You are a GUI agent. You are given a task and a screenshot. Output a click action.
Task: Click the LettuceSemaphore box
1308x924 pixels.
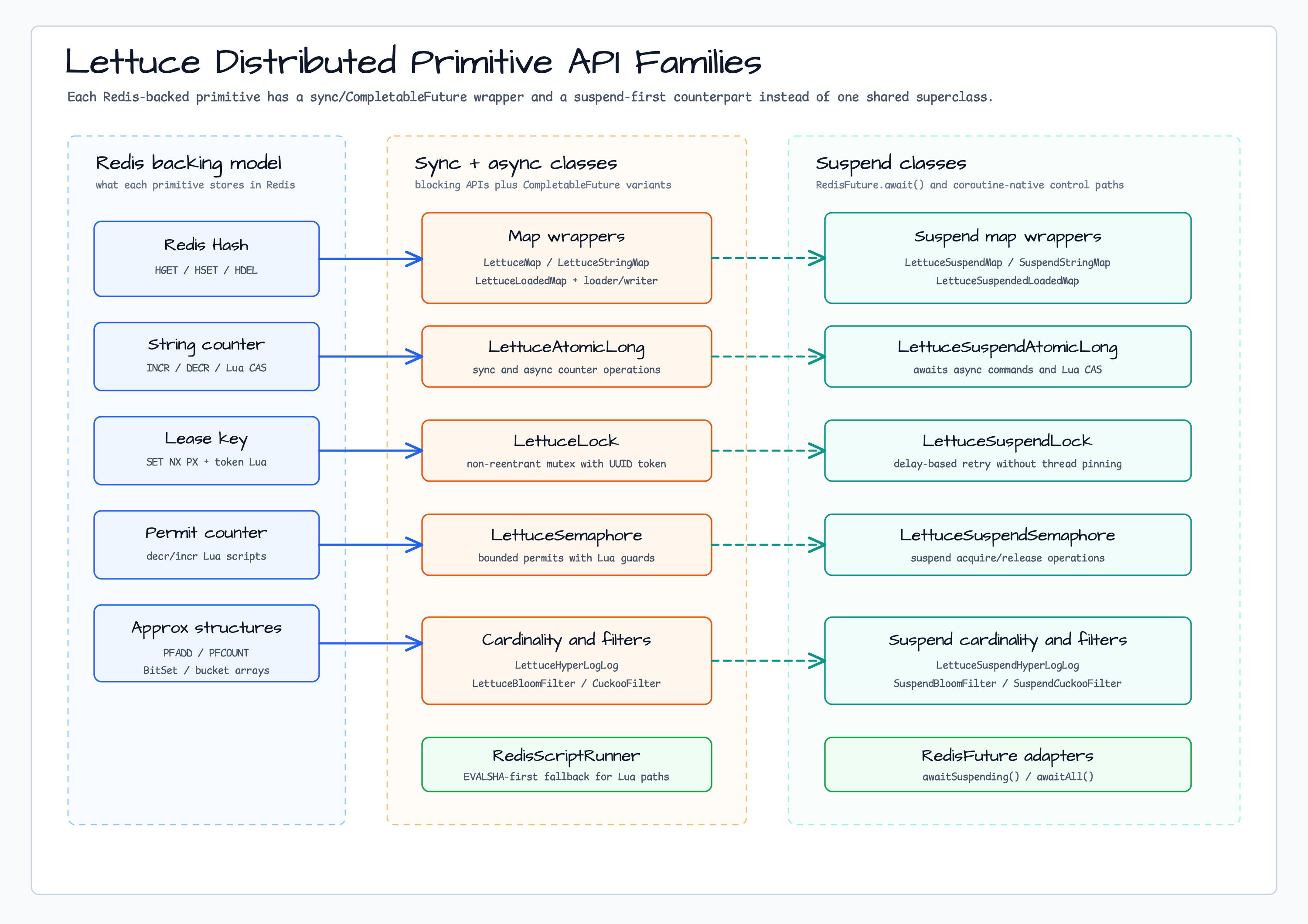567,545
